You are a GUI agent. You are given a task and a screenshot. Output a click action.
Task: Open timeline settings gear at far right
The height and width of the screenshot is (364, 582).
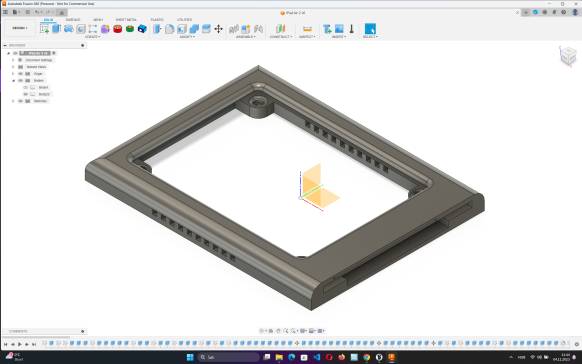[x=576, y=344]
